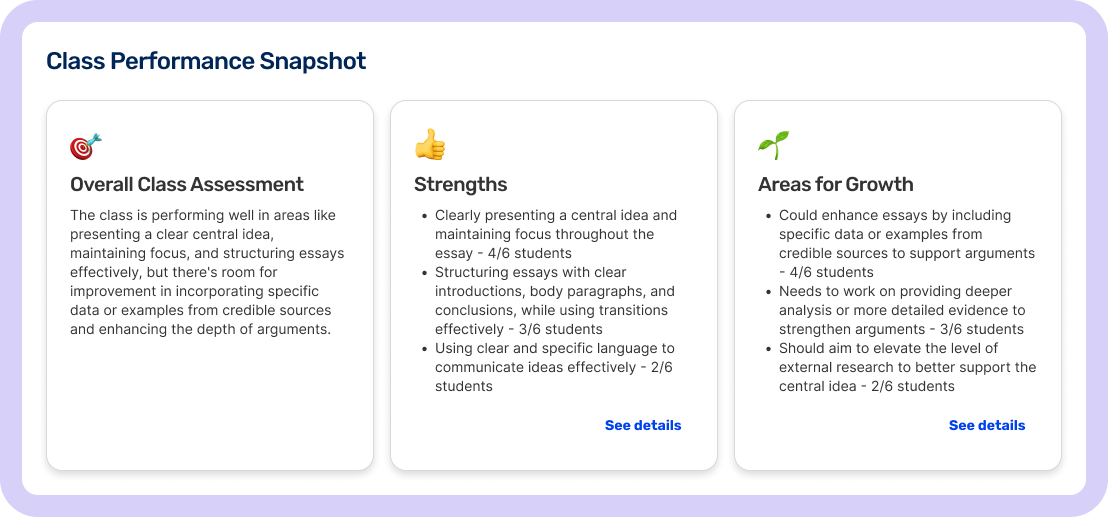Viewport: 1108px width, 517px height.
Task: Click blank space left of Growth See details
Action: 845,425
